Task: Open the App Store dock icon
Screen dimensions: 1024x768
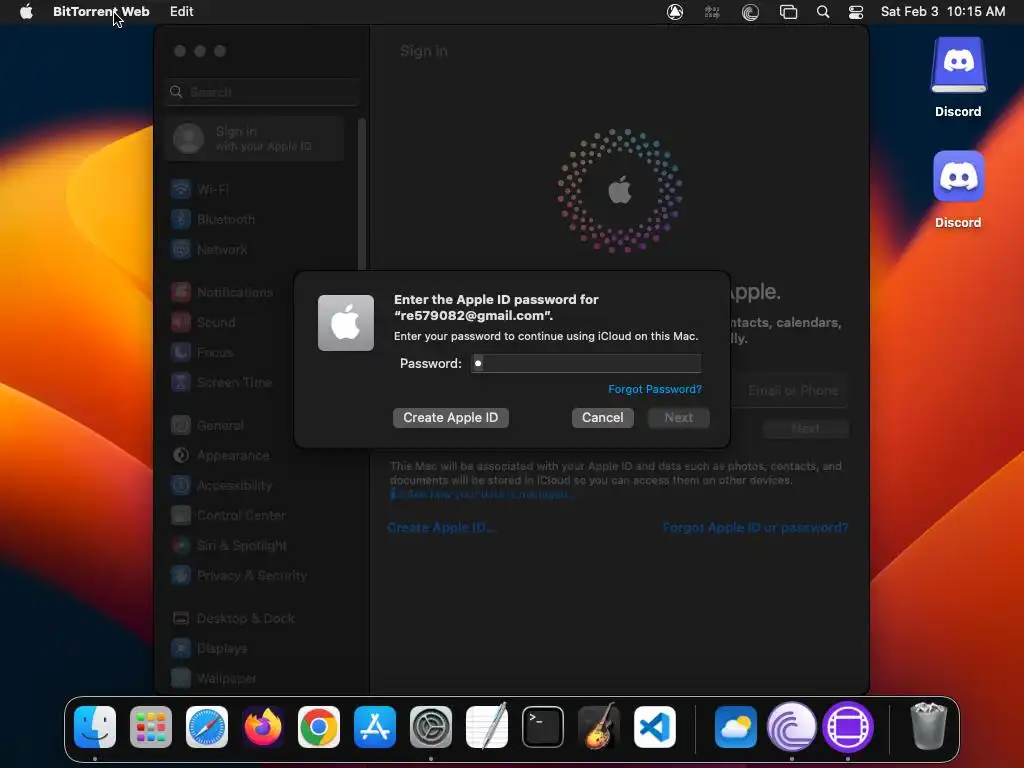Action: tap(375, 727)
